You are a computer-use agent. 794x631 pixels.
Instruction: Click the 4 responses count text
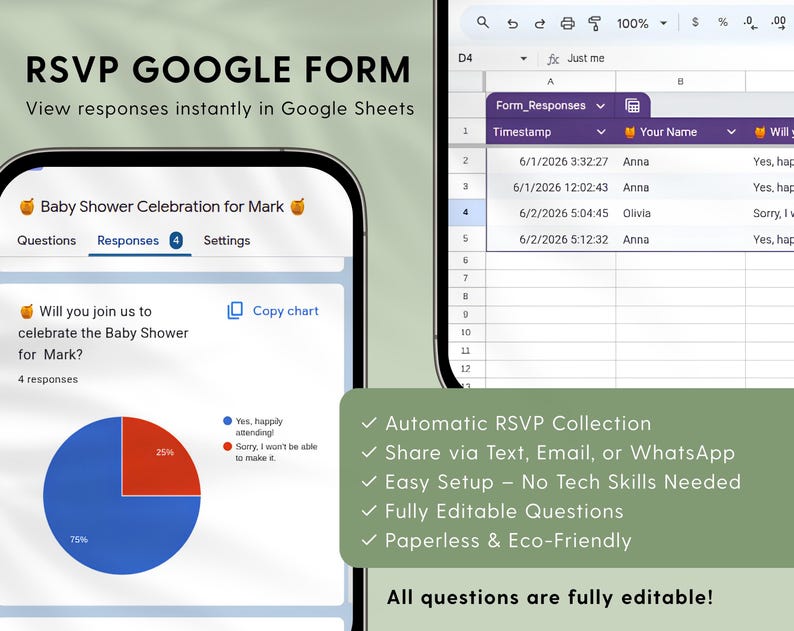tap(48, 379)
